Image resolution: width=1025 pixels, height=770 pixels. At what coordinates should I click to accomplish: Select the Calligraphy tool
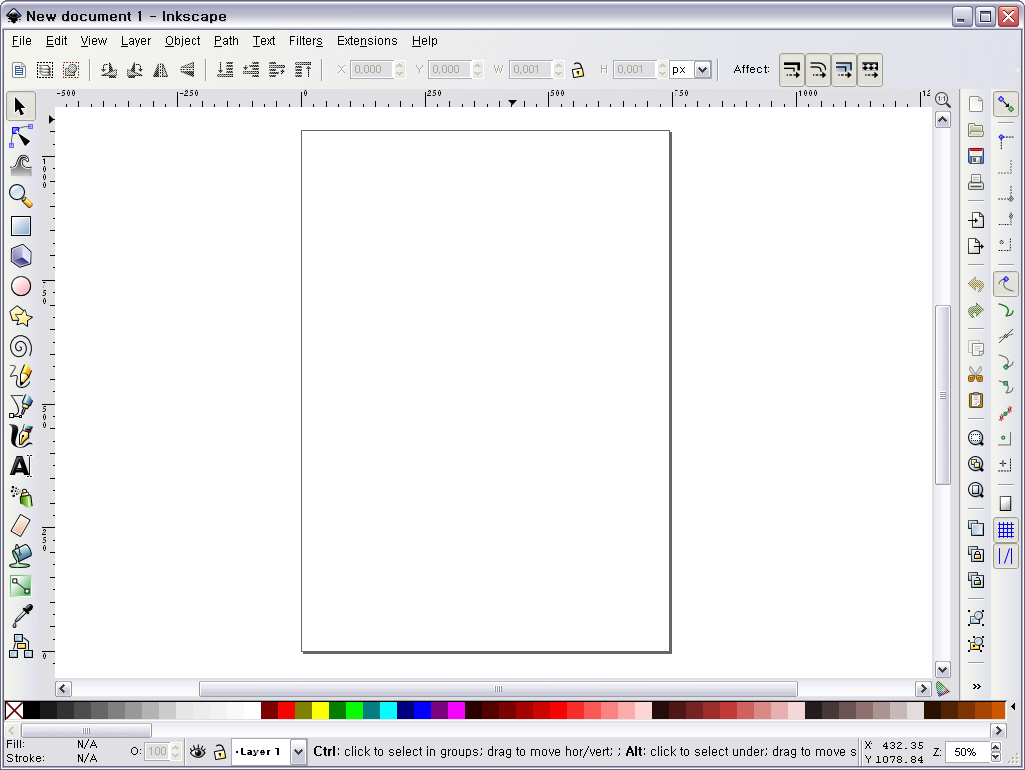(x=20, y=437)
